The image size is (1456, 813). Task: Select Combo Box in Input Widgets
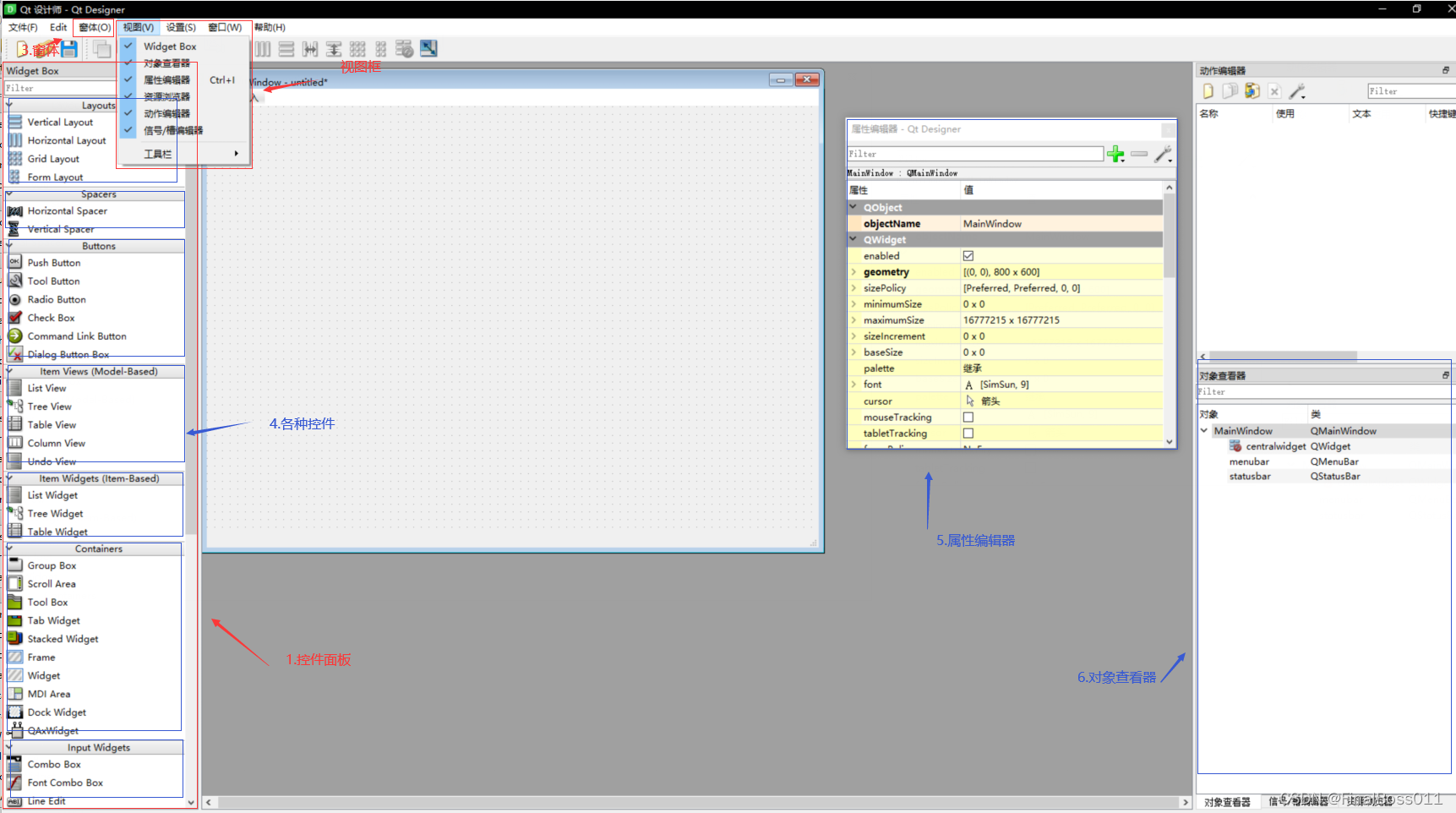pyautogui.click(x=54, y=765)
